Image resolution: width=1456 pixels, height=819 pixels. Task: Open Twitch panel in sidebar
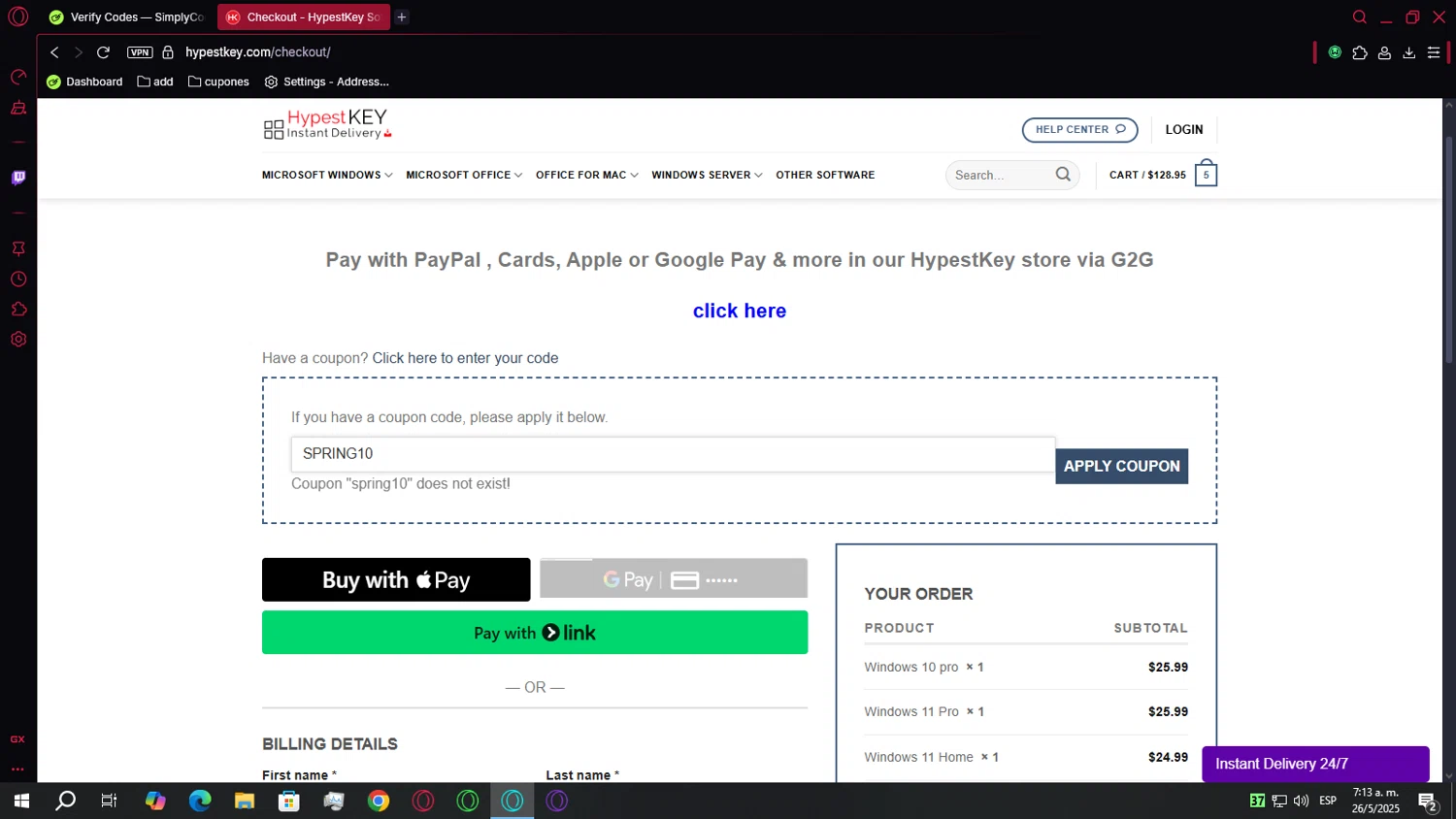pyautogui.click(x=18, y=178)
